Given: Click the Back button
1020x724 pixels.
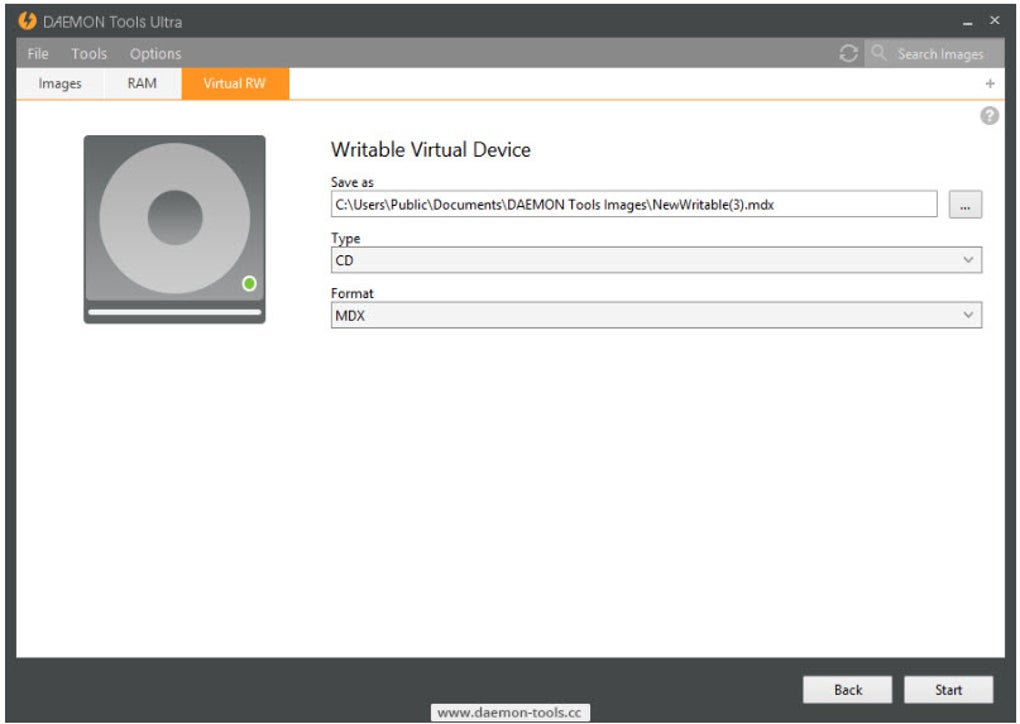Looking at the screenshot, I should [848, 690].
